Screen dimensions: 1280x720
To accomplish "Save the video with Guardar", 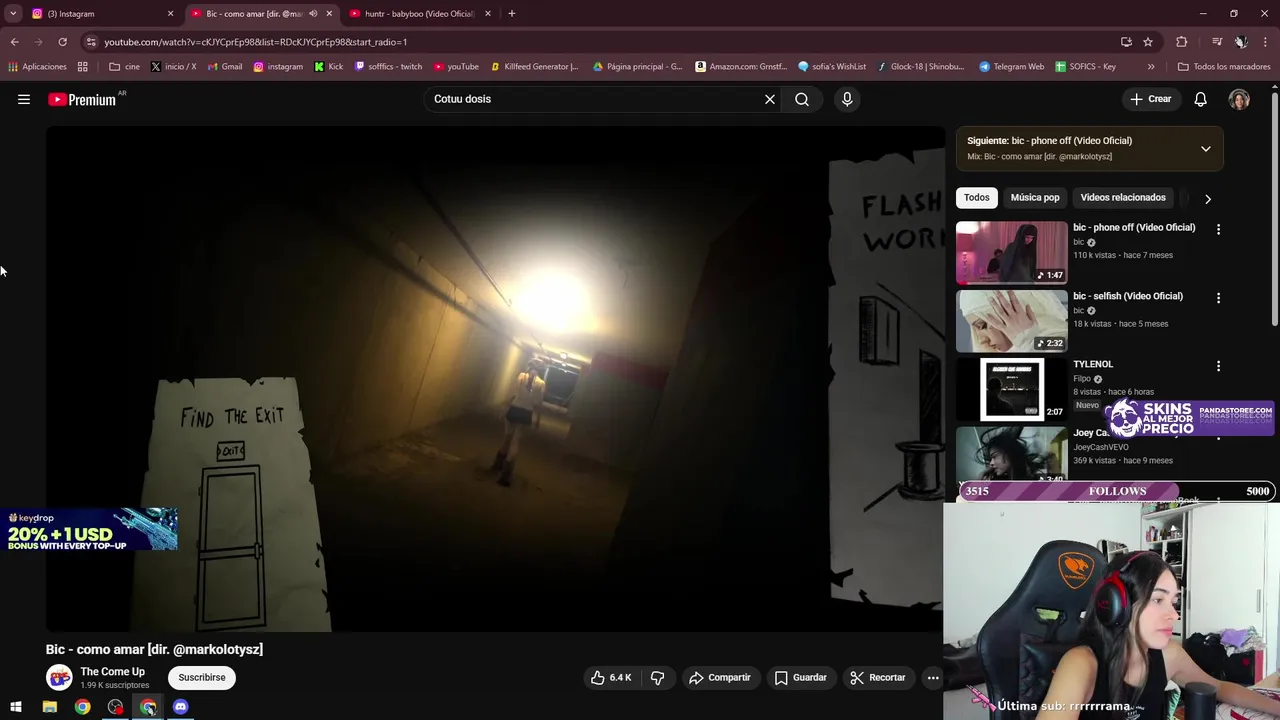I will pos(800,677).
